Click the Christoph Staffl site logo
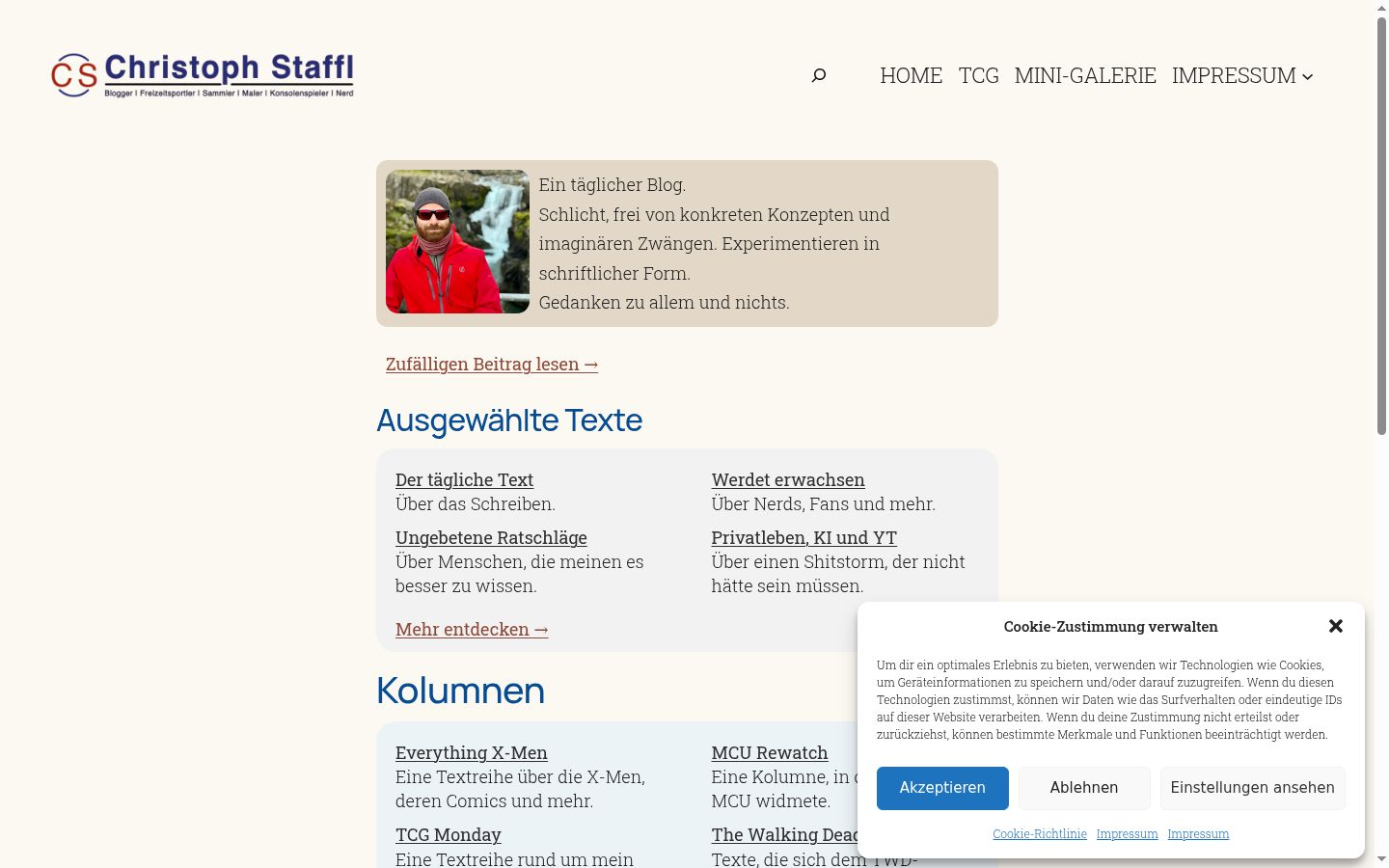Screen dimensions: 1389x868 [x=203, y=75]
